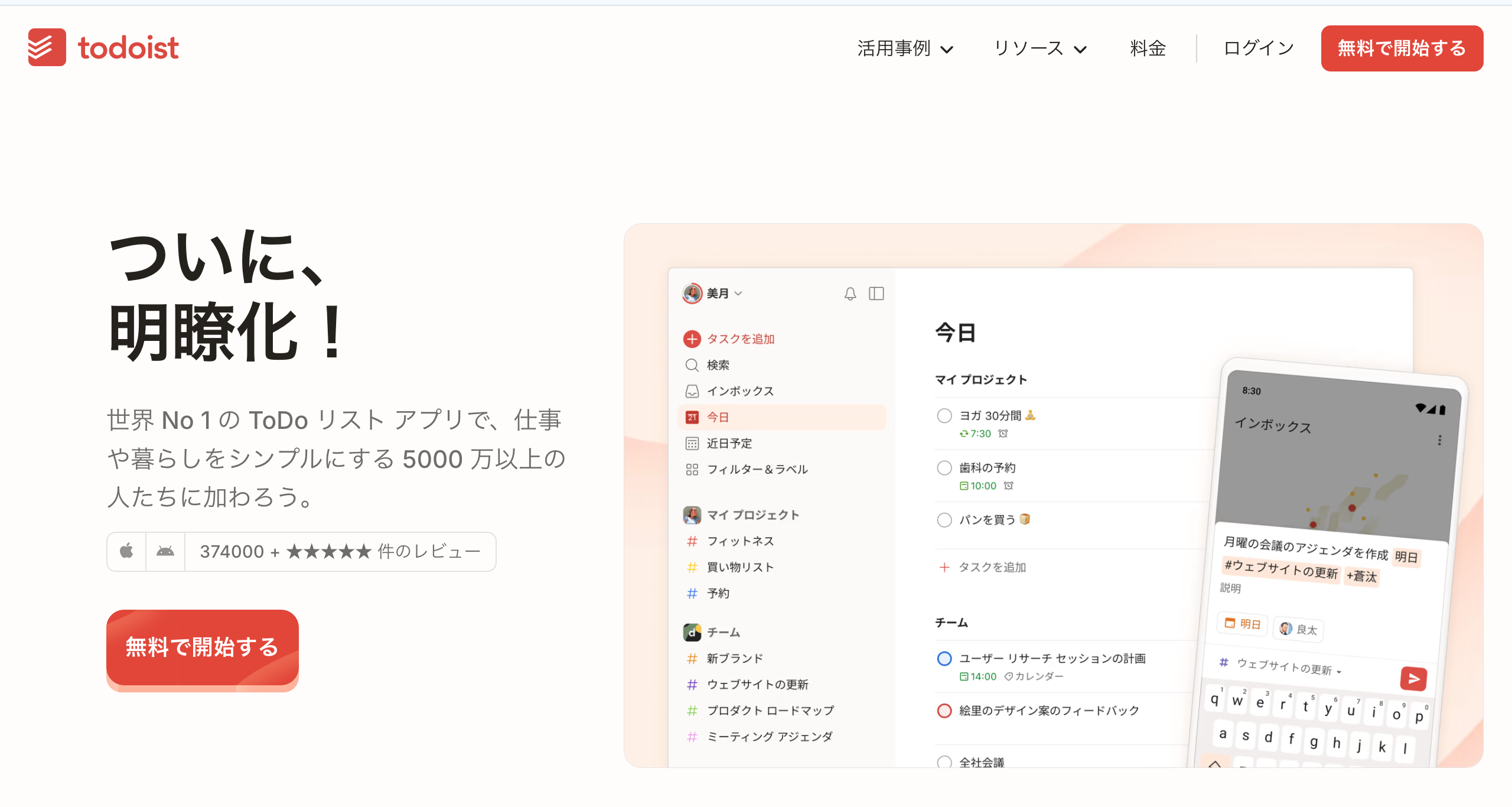Image resolution: width=1512 pixels, height=807 pixels.
Task: Expand the 活用事例 dropdown menu
Action: tap(905, 48)
